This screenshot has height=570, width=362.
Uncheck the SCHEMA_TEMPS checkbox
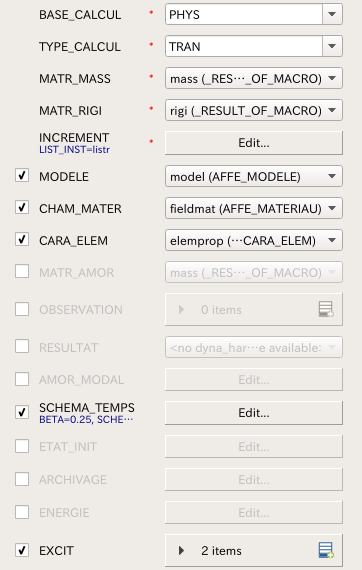tap(22, 412)
